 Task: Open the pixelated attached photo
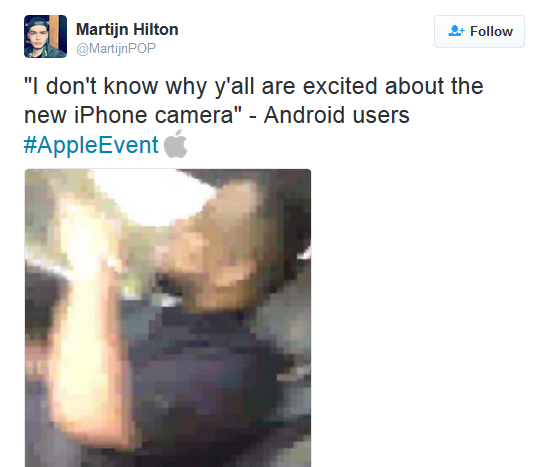[x=168, y=318]
